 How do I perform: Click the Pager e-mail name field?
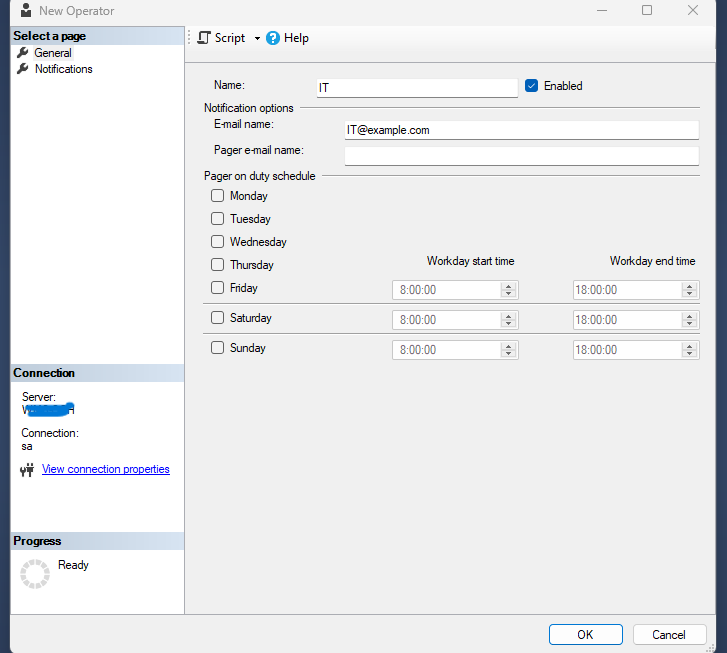[521, 156]
